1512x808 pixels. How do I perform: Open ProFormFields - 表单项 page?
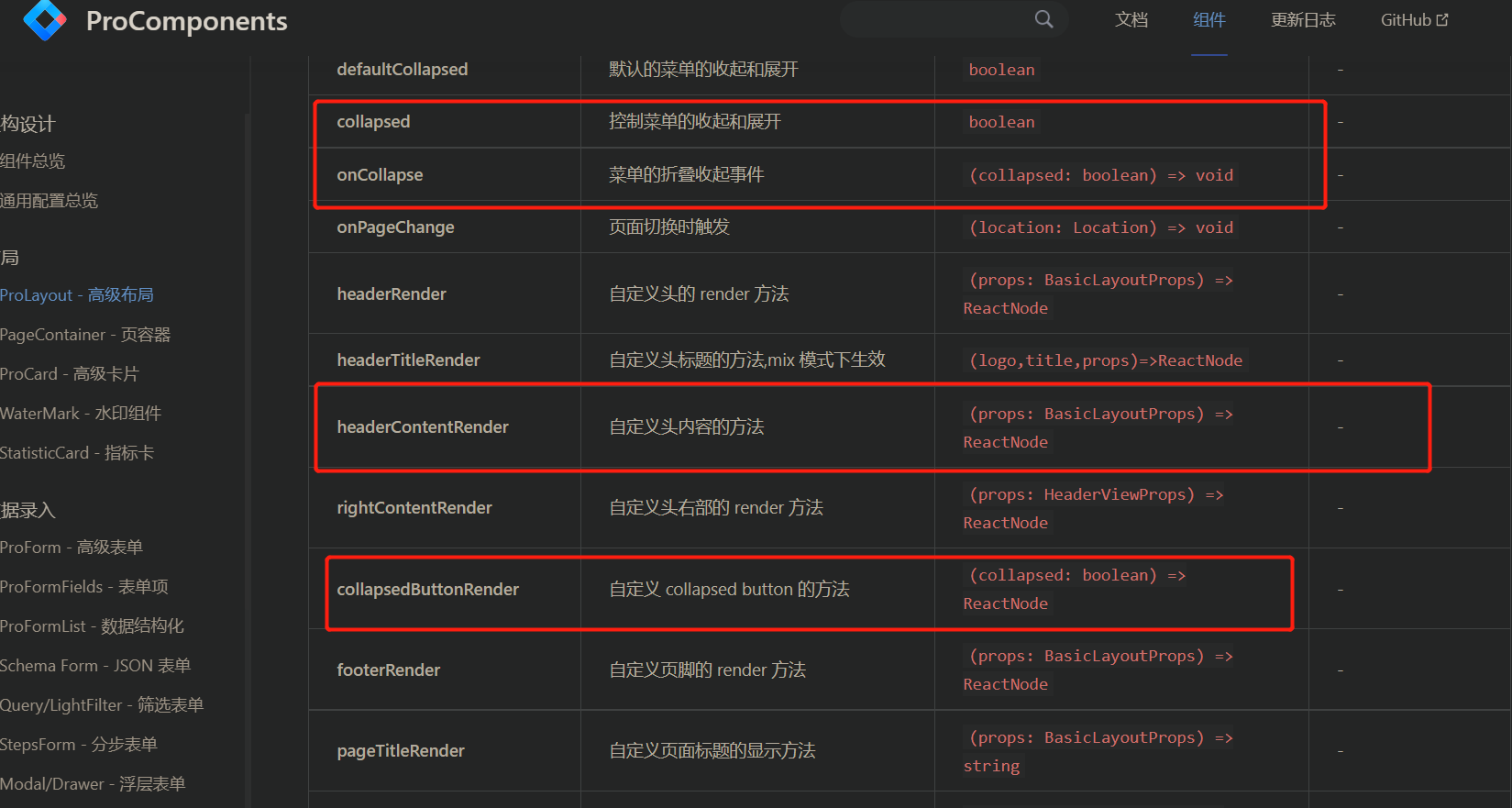[x=83, y=586]
